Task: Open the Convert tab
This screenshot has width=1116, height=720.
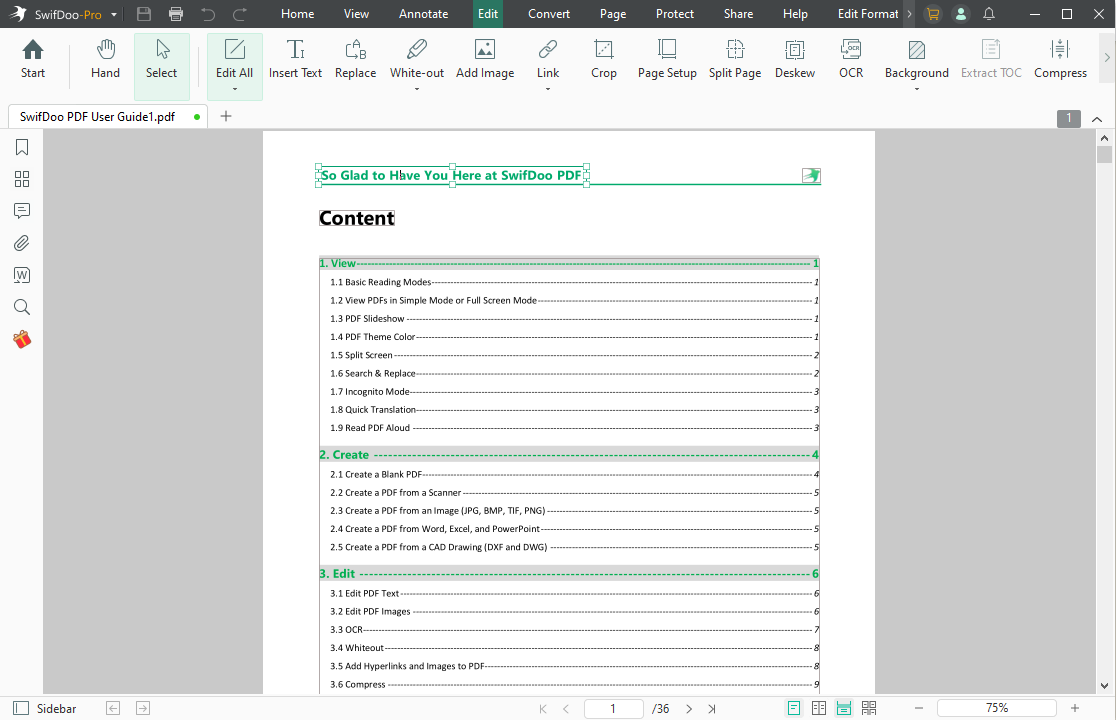Action: tap(549, 14)
